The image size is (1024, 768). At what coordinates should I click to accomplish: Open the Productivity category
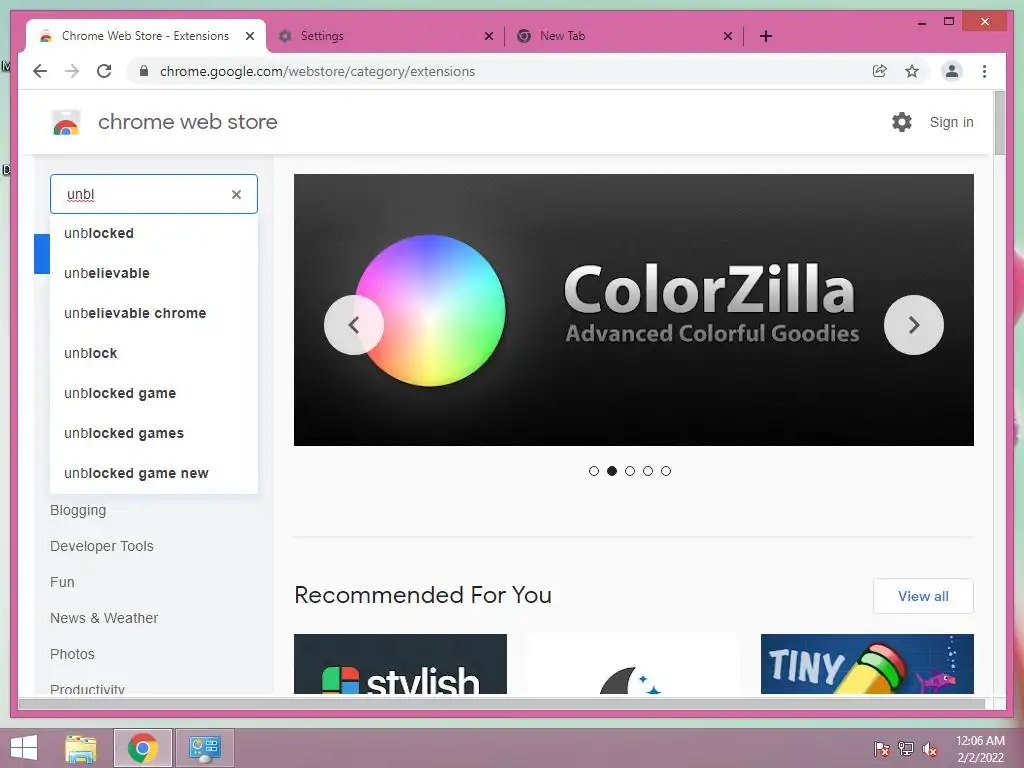[88, 688]
